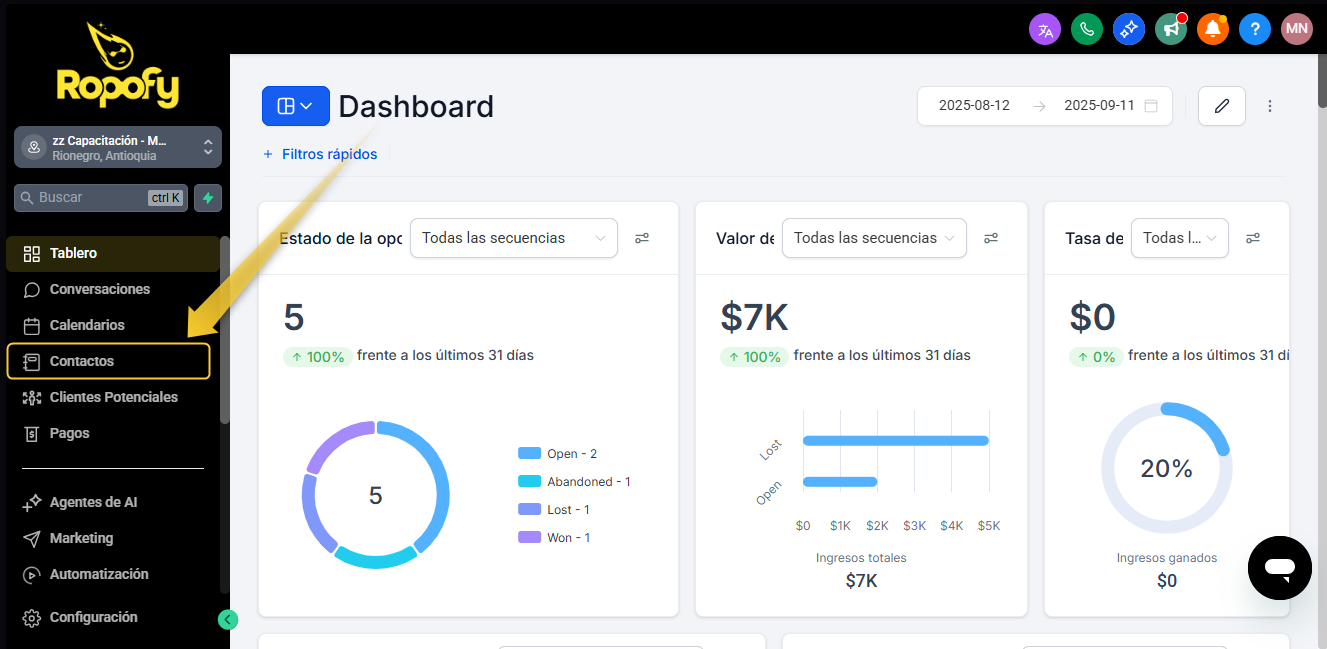Click the MN user avatar

tap(1297, 29)
